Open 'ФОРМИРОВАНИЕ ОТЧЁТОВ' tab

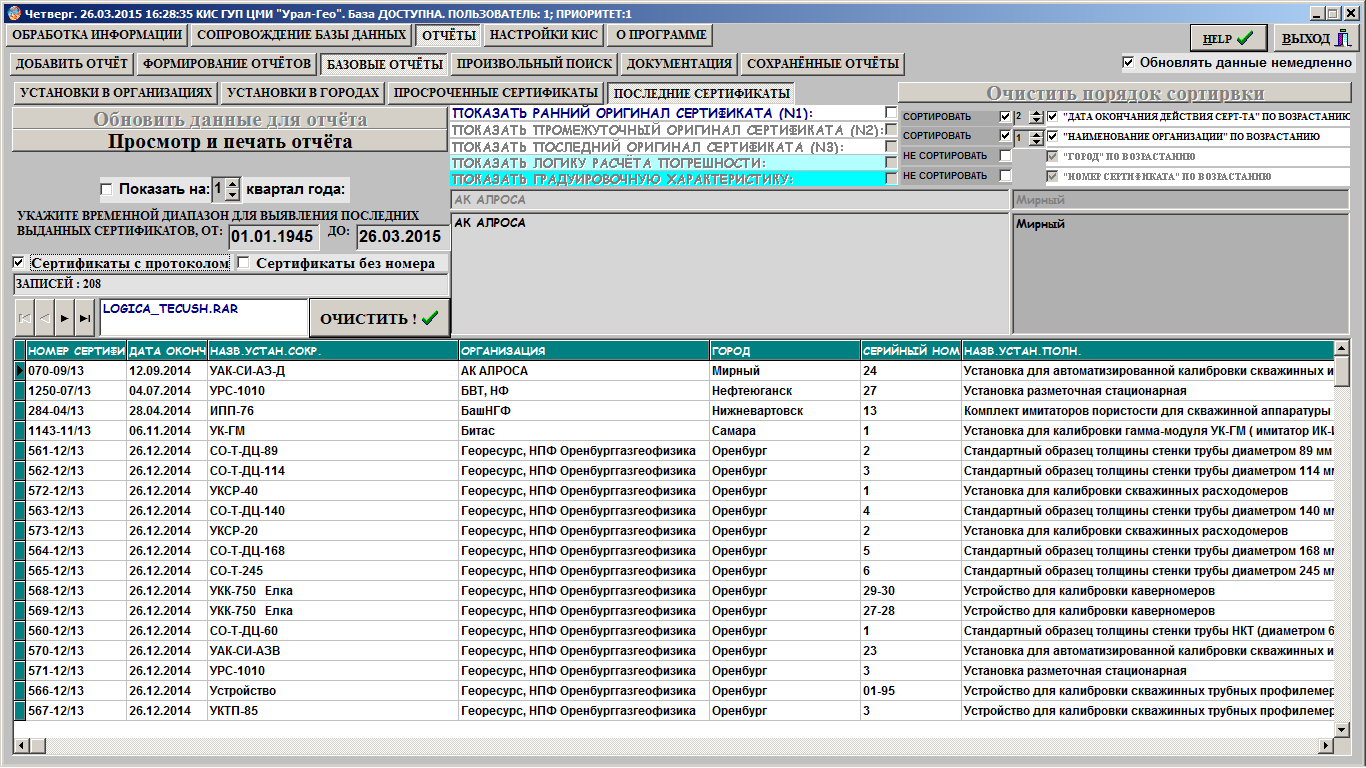pos(227,64)
